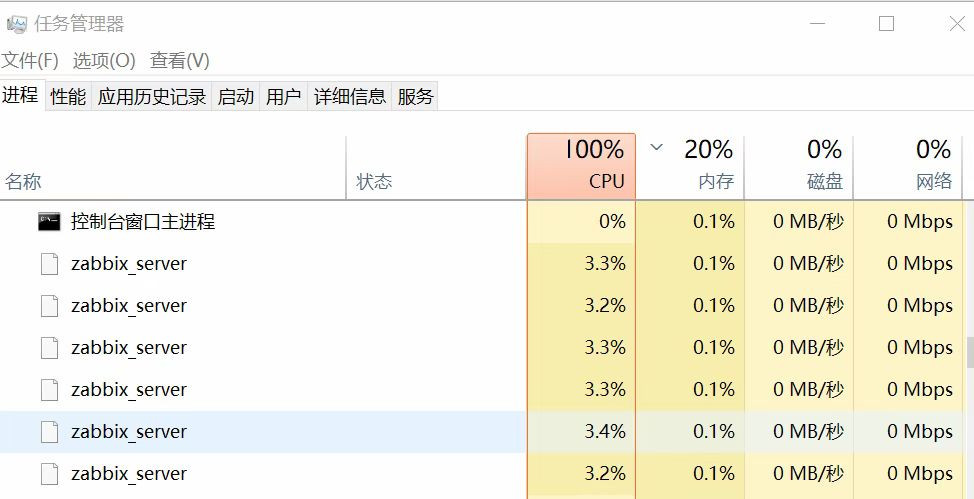
Task: Click the 内存 column sort arrow
Action: coord(657,148)
